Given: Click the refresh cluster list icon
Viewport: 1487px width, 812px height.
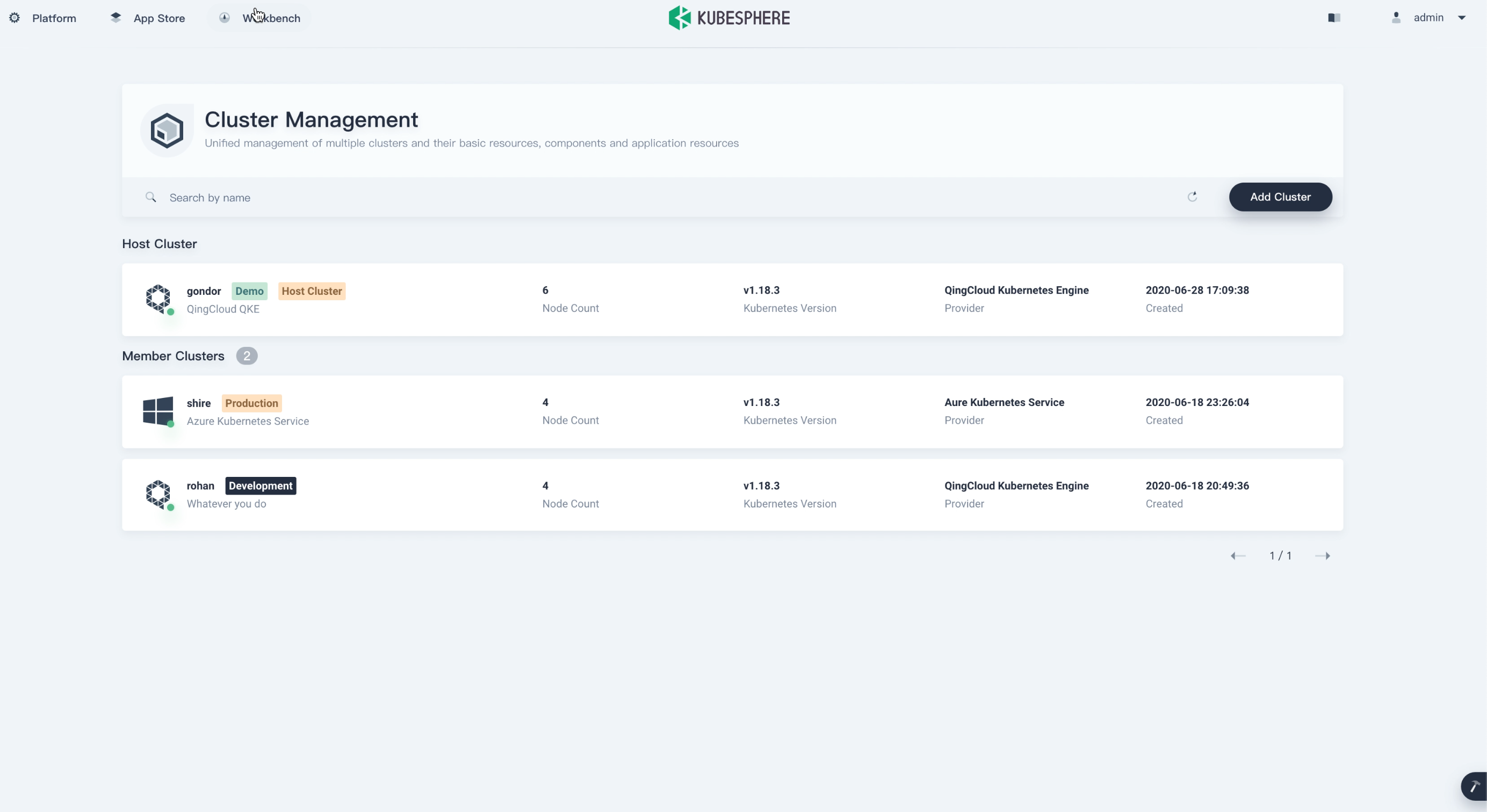Looking at the screenshot, I should coord(1192,197).
